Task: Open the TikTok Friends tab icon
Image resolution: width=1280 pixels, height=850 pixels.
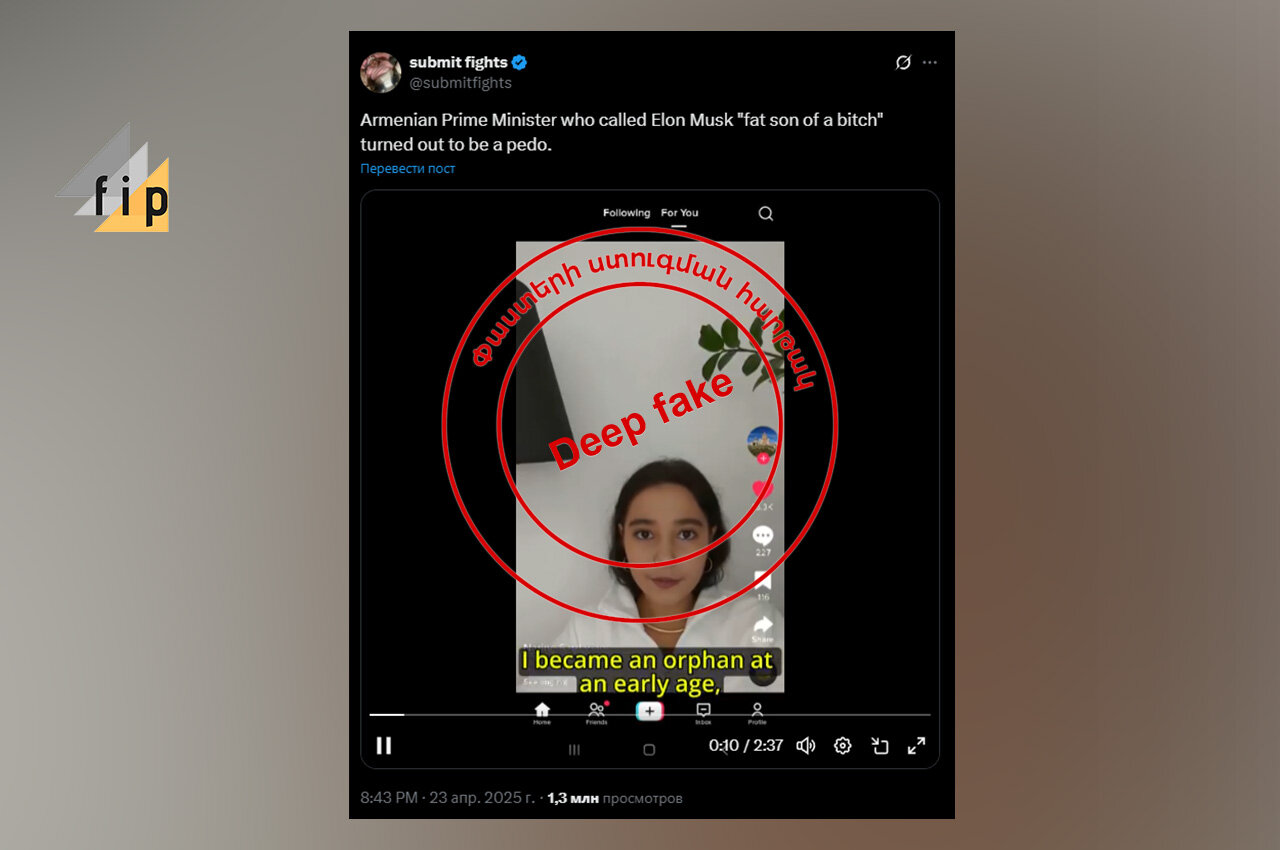Action: [596, 710]
